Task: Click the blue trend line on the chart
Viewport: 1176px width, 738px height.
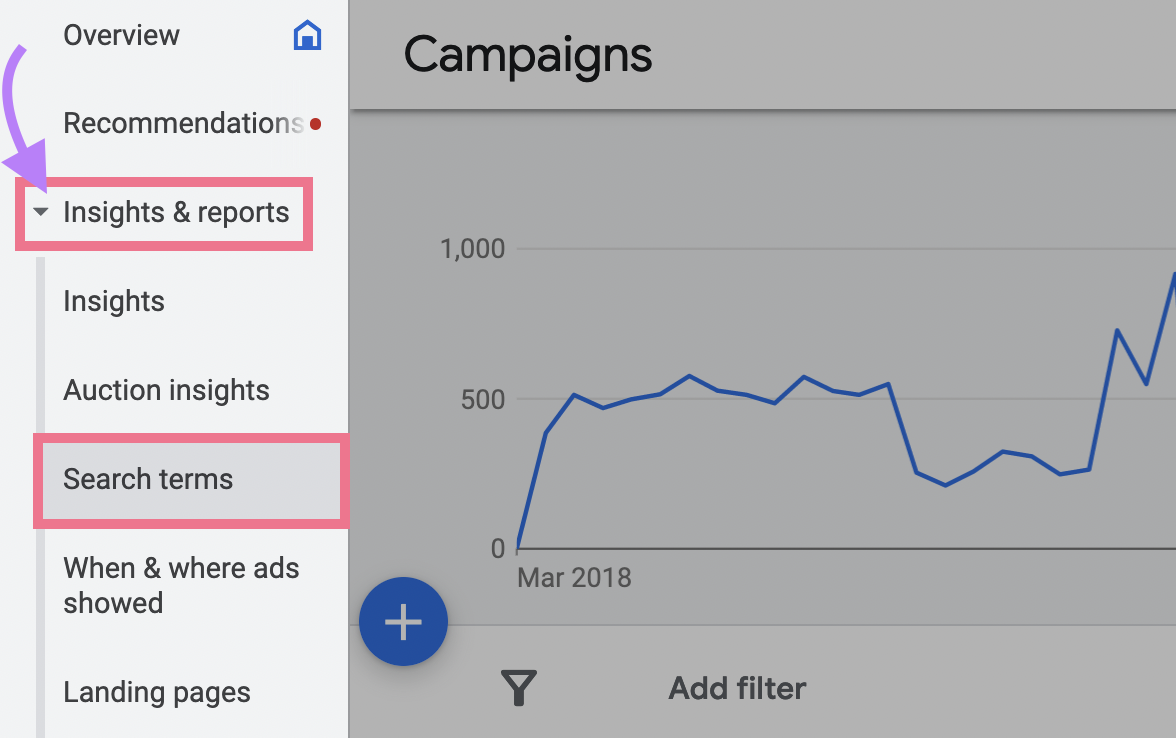Action: click(x=700, y=390)
